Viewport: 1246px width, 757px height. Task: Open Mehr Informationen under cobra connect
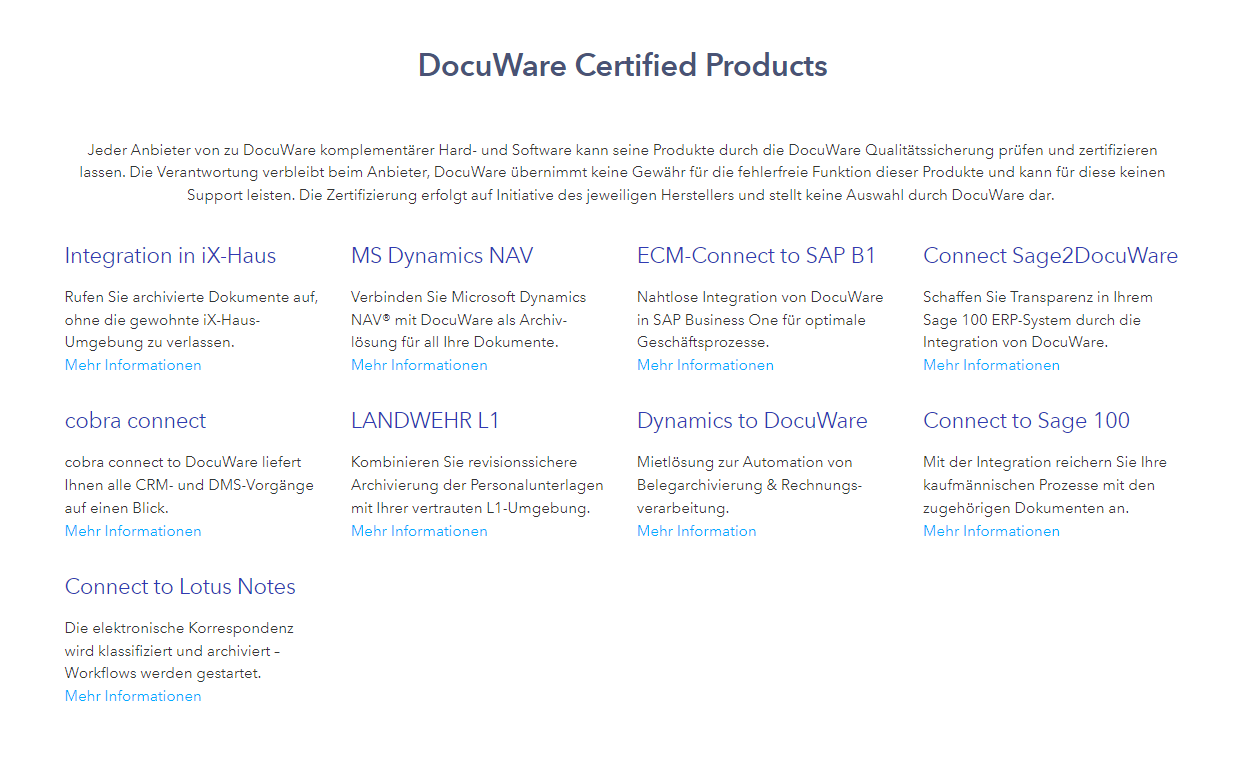pyautogui.click(x=133, y=531)
